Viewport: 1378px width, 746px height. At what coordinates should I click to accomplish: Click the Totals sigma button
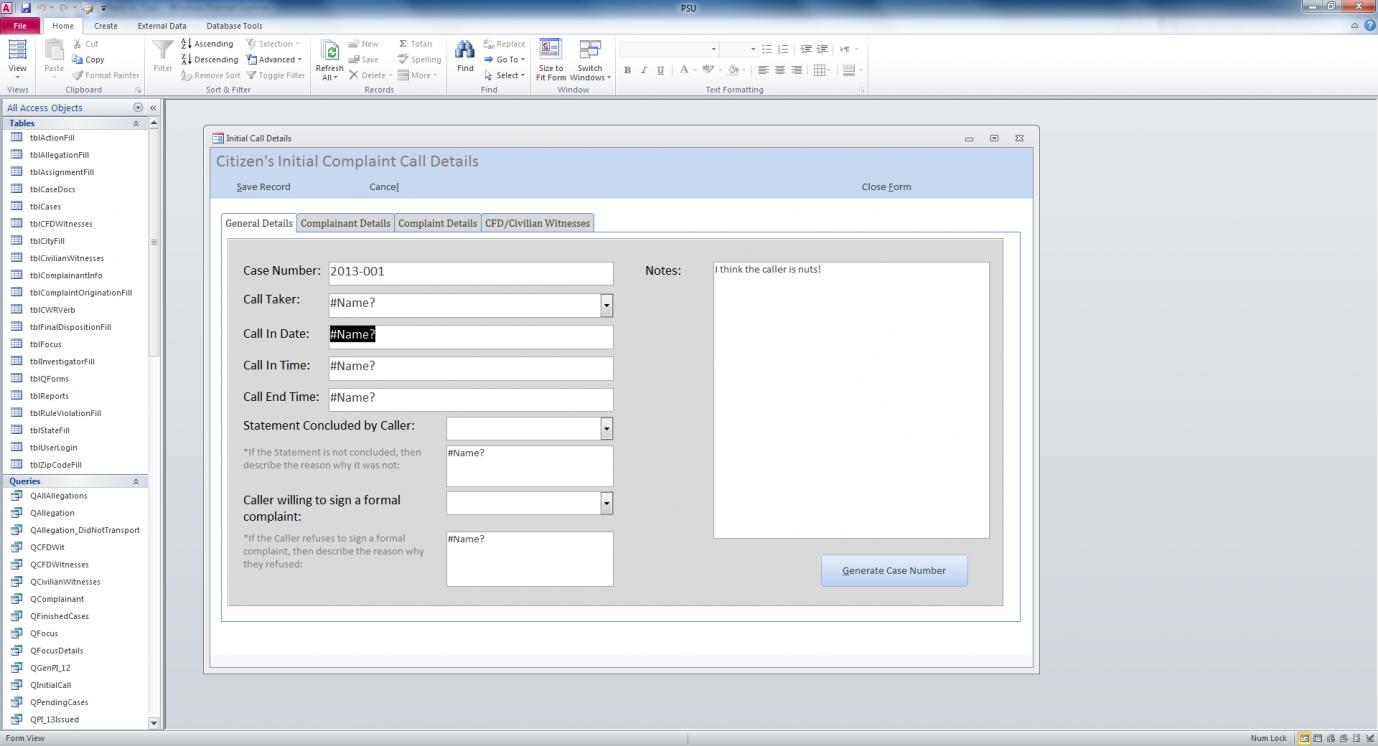(x=415, y=44)
